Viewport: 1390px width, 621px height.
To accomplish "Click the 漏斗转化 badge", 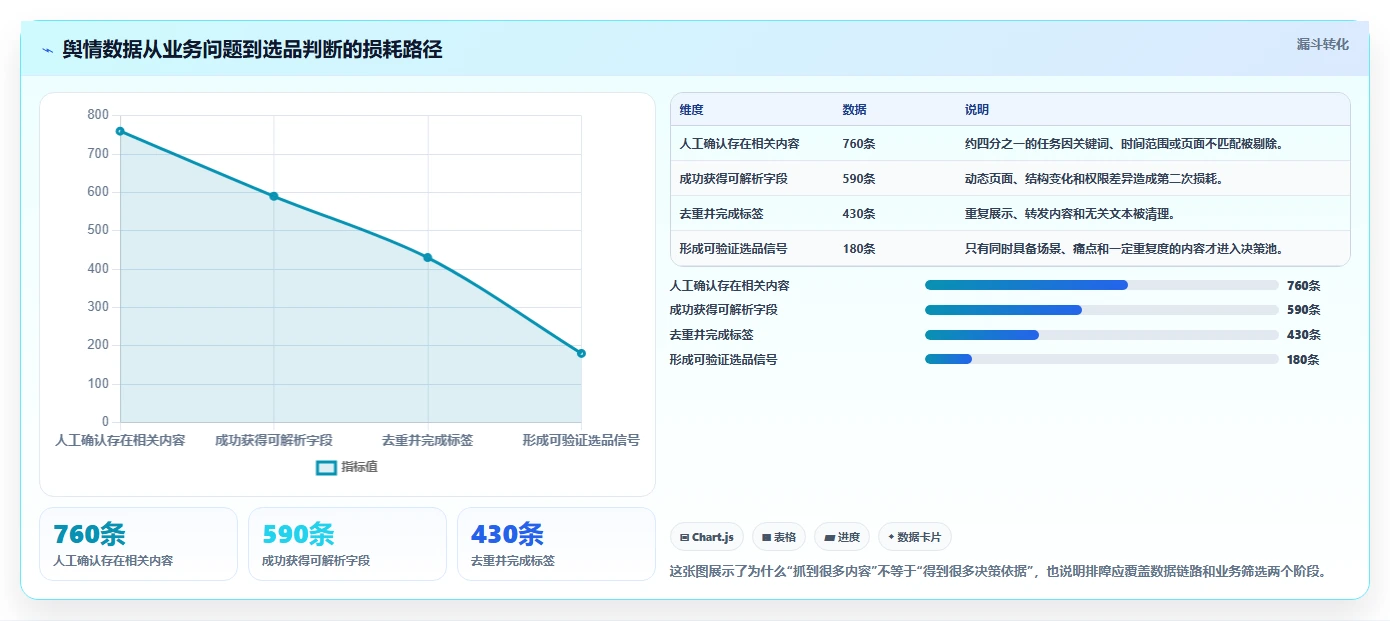I will pyautogui.click(x=1322, y=44).
